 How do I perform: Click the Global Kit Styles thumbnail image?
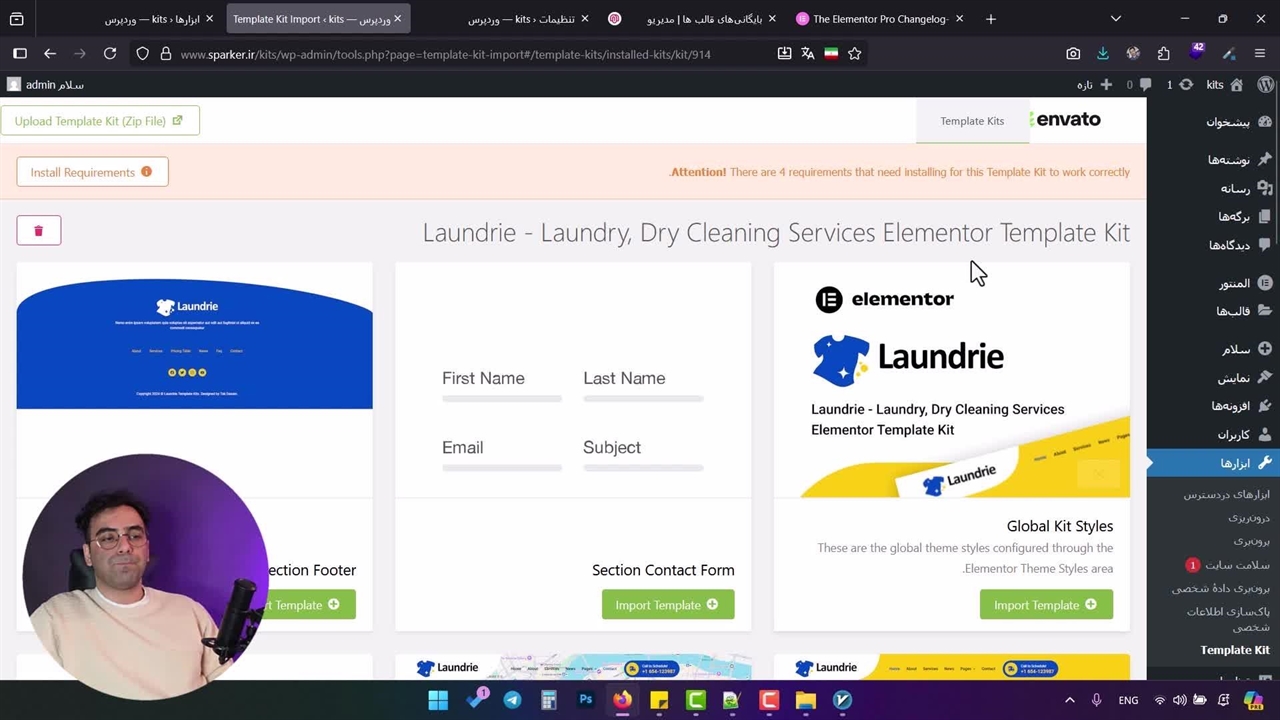coord(951,380)
